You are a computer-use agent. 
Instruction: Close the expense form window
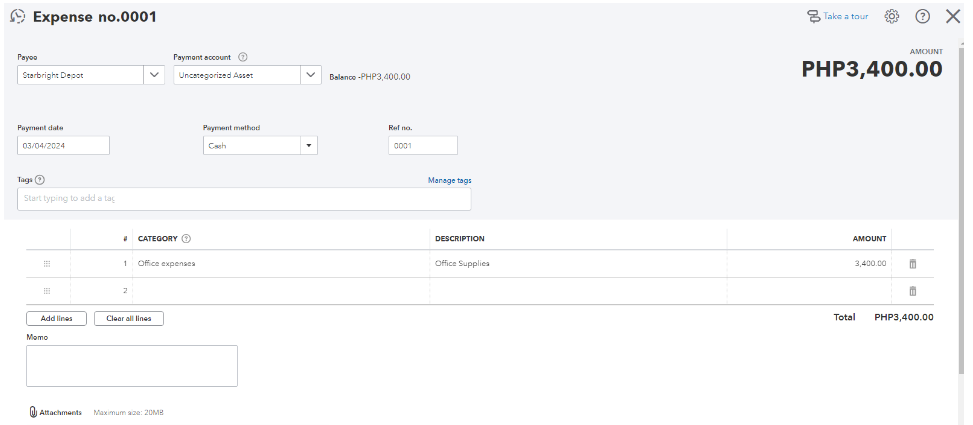coord(953,17)
